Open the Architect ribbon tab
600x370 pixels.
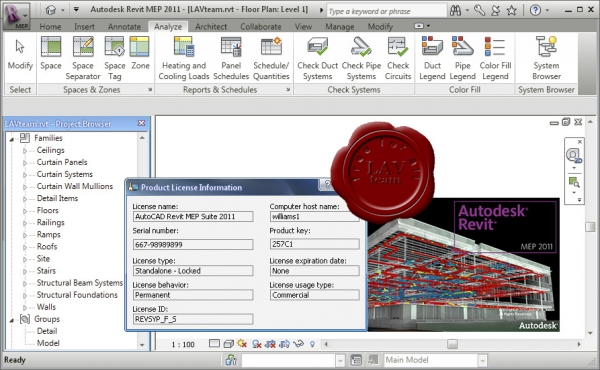point(211,26)
